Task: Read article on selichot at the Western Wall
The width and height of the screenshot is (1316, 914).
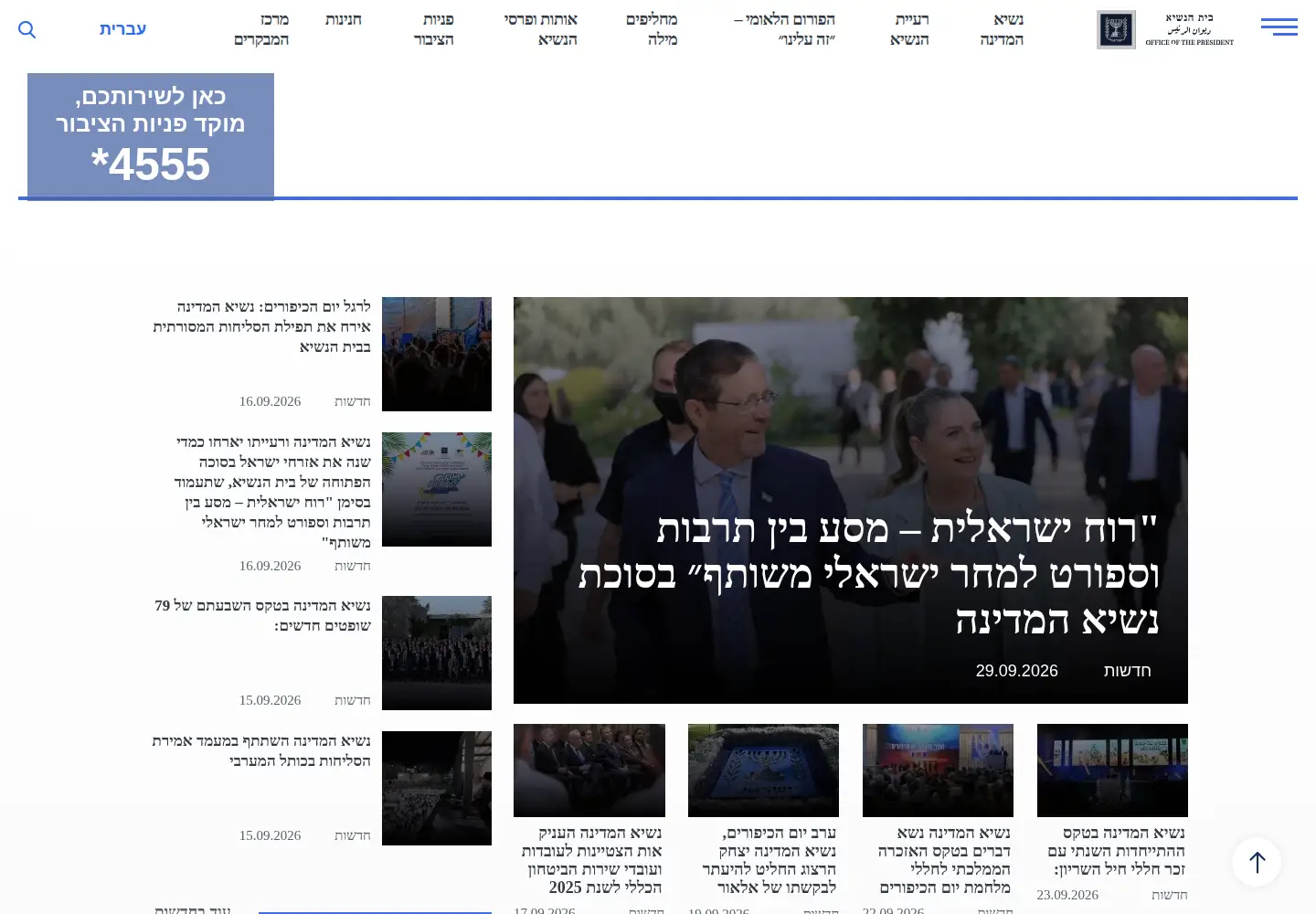Action: (x=261, y=750)
